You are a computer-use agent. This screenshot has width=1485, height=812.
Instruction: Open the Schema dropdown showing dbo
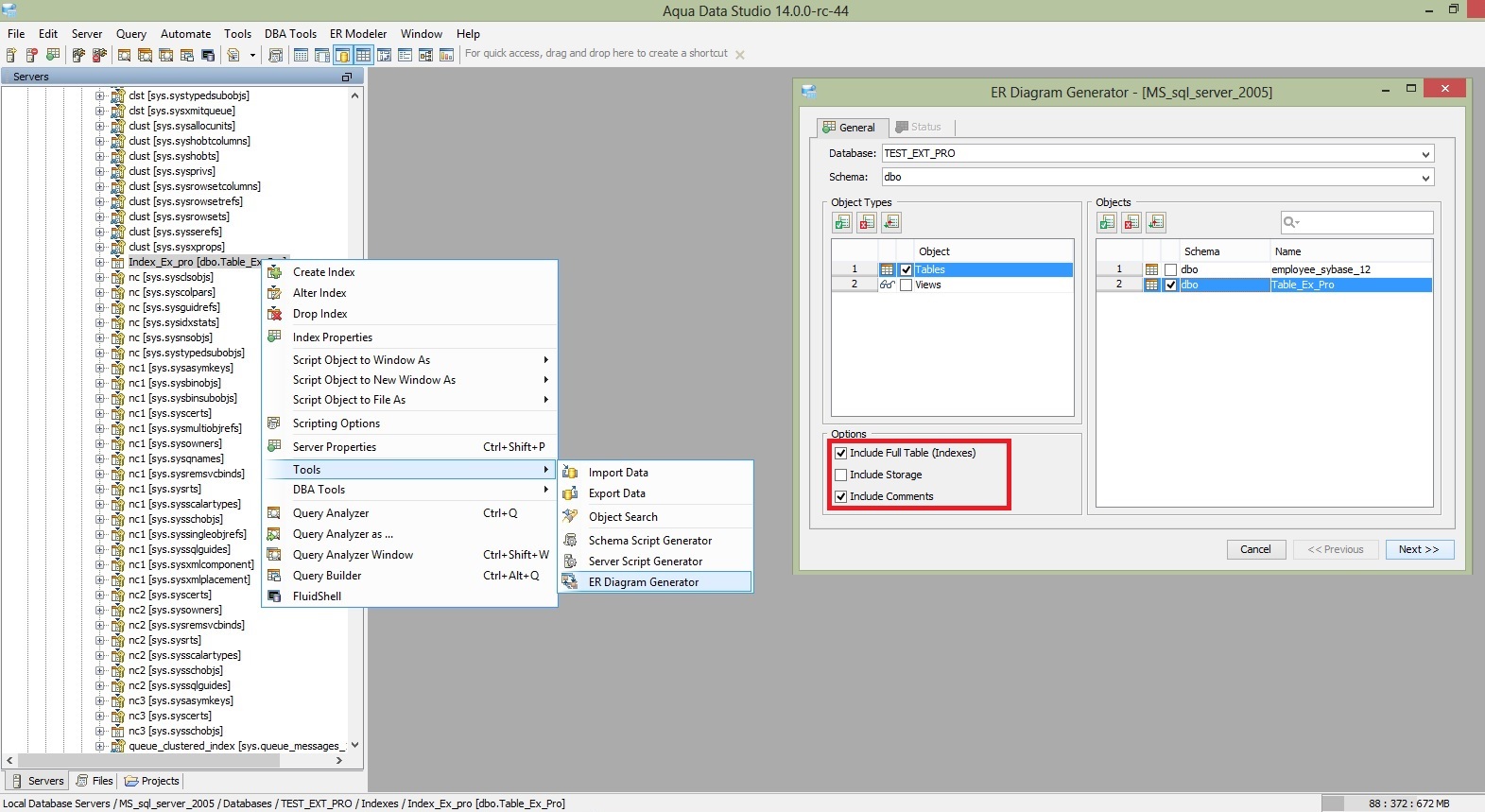(1425, 177)
